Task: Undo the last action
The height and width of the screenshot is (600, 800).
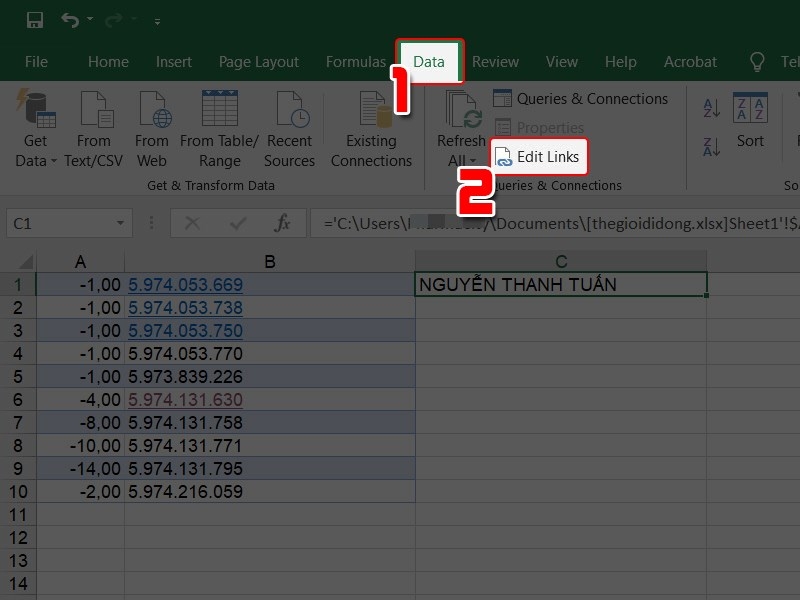Action: pyautogui.click(x=70, y=20)
